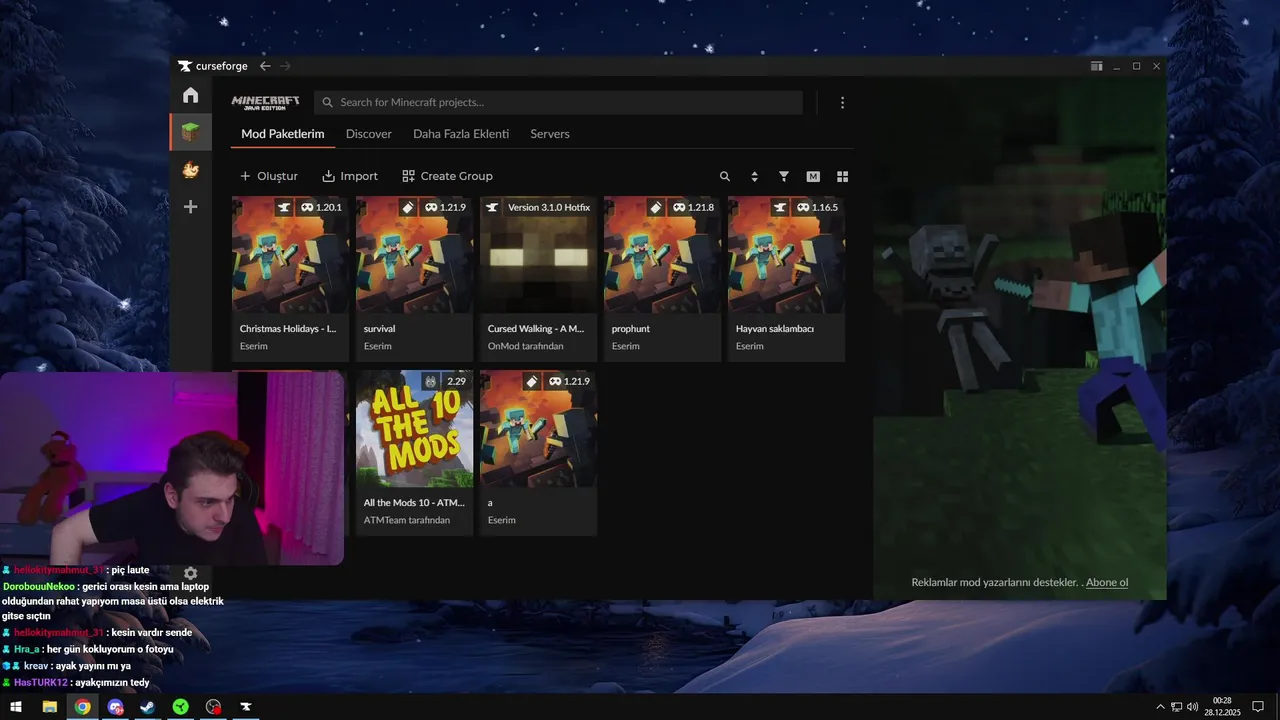Open the filter funnel icon
The width and height of the screenshot is (1280, 720).
pos(784,176)
